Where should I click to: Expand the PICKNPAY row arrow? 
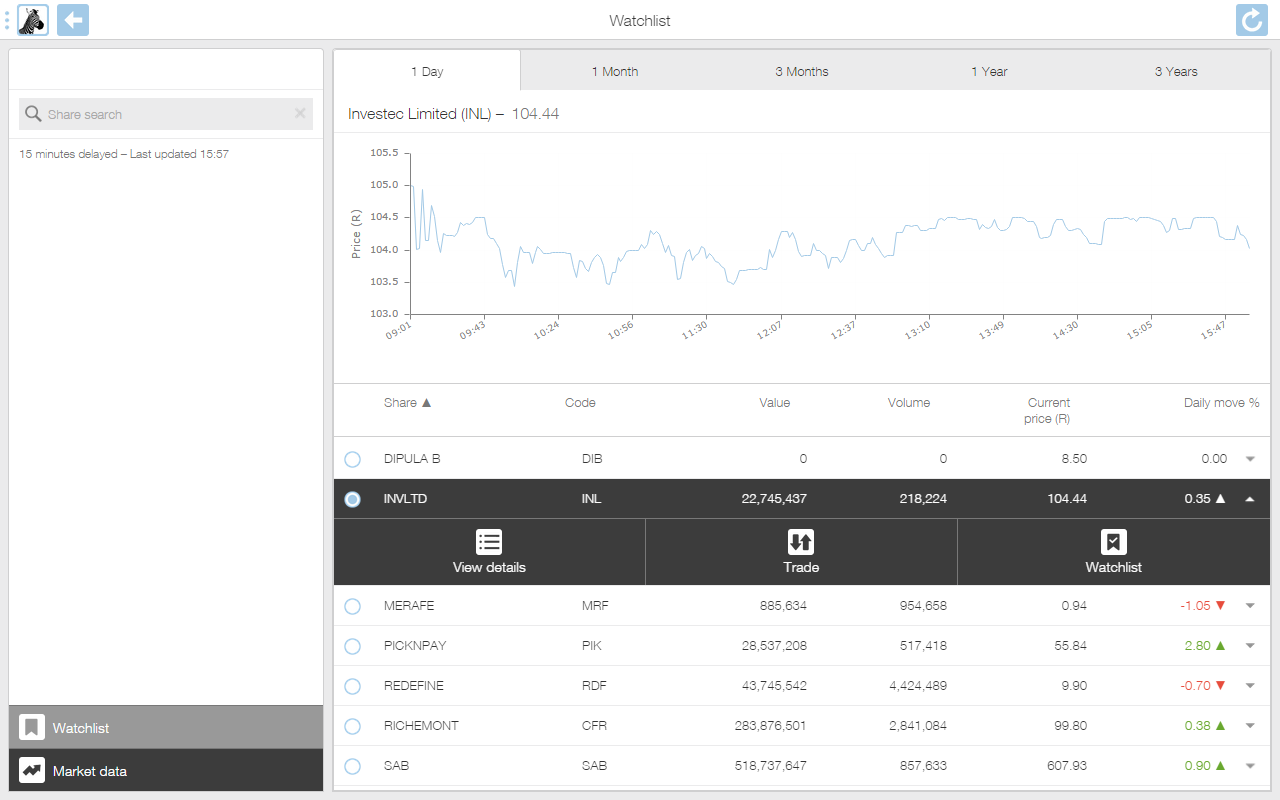click(1250, 646)
